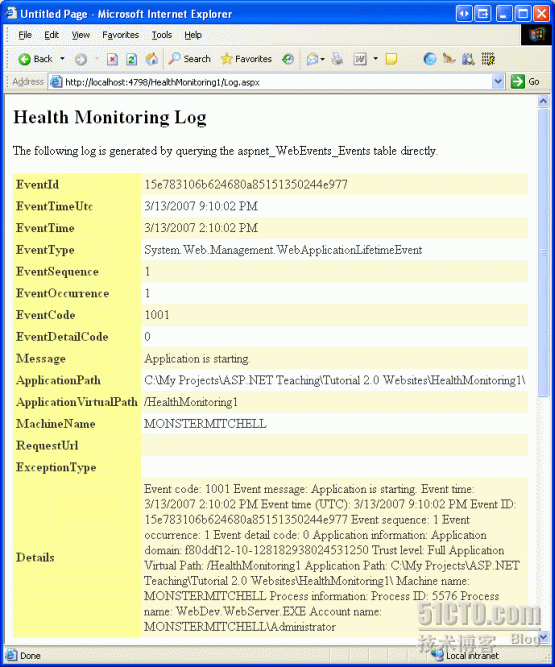Click the WebApplicationLifetimeEvent EventType value
Viewport: 555px width, 667px height.
pos(349,250)
